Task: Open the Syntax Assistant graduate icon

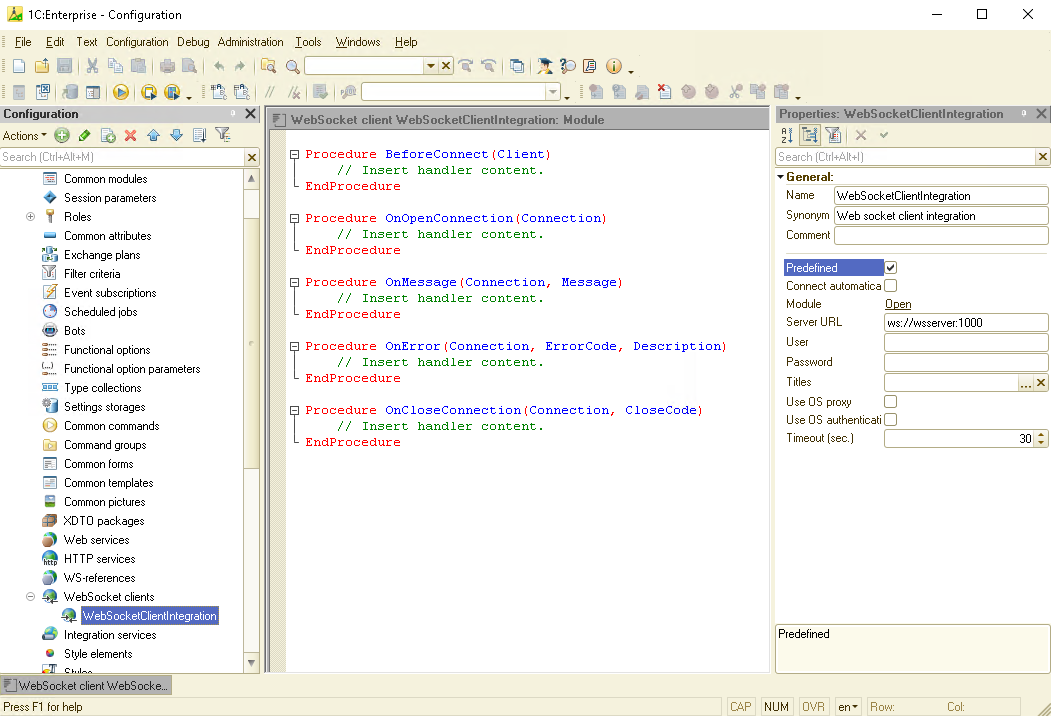Action: [x=545, y=66]
